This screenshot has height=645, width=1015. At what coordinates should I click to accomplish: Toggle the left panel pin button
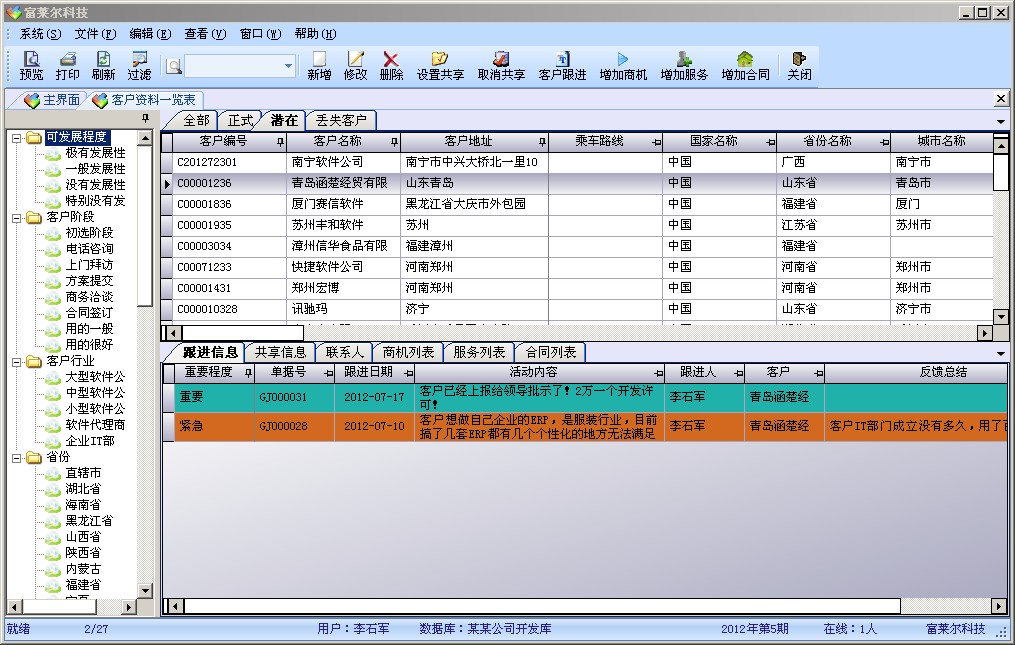pyautogui.click(x=145, y=119)
